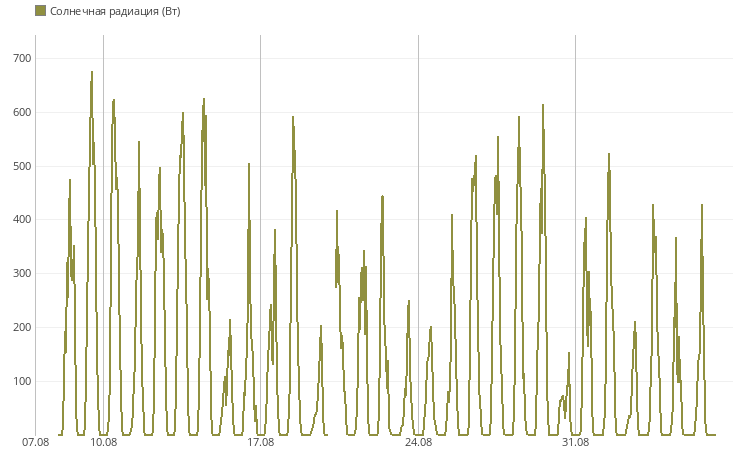Click the 07.08 date label
The image size is (733, 451).
coord(36,442)
